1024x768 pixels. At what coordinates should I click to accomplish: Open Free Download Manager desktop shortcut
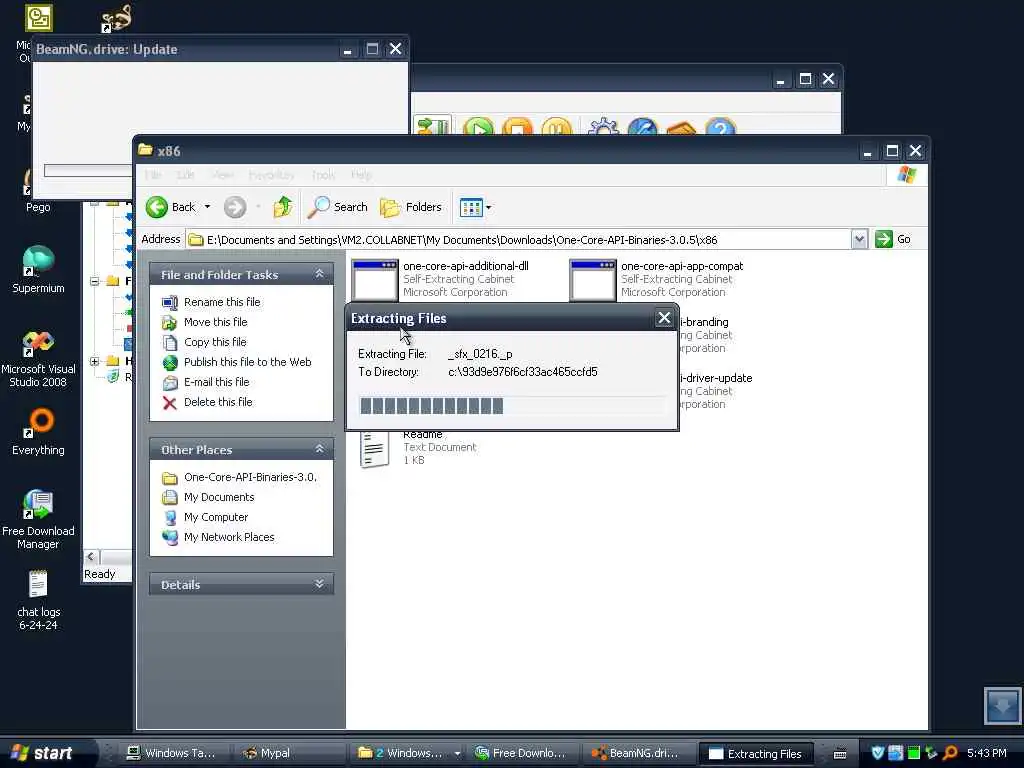38,520
